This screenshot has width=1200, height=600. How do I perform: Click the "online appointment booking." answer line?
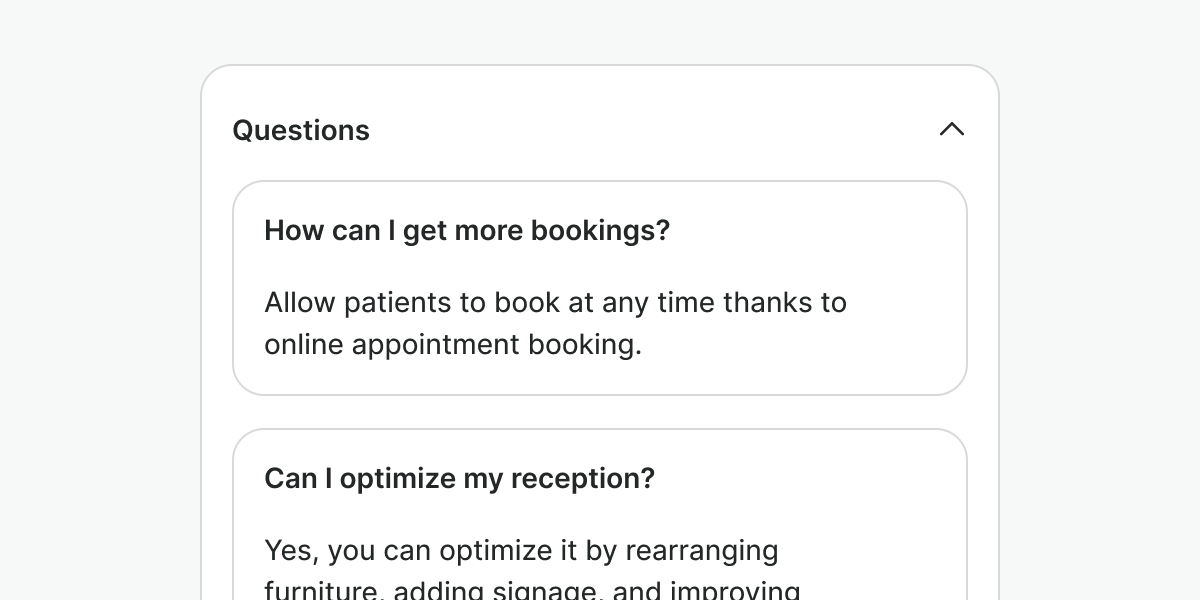click(x=452, y=345)
